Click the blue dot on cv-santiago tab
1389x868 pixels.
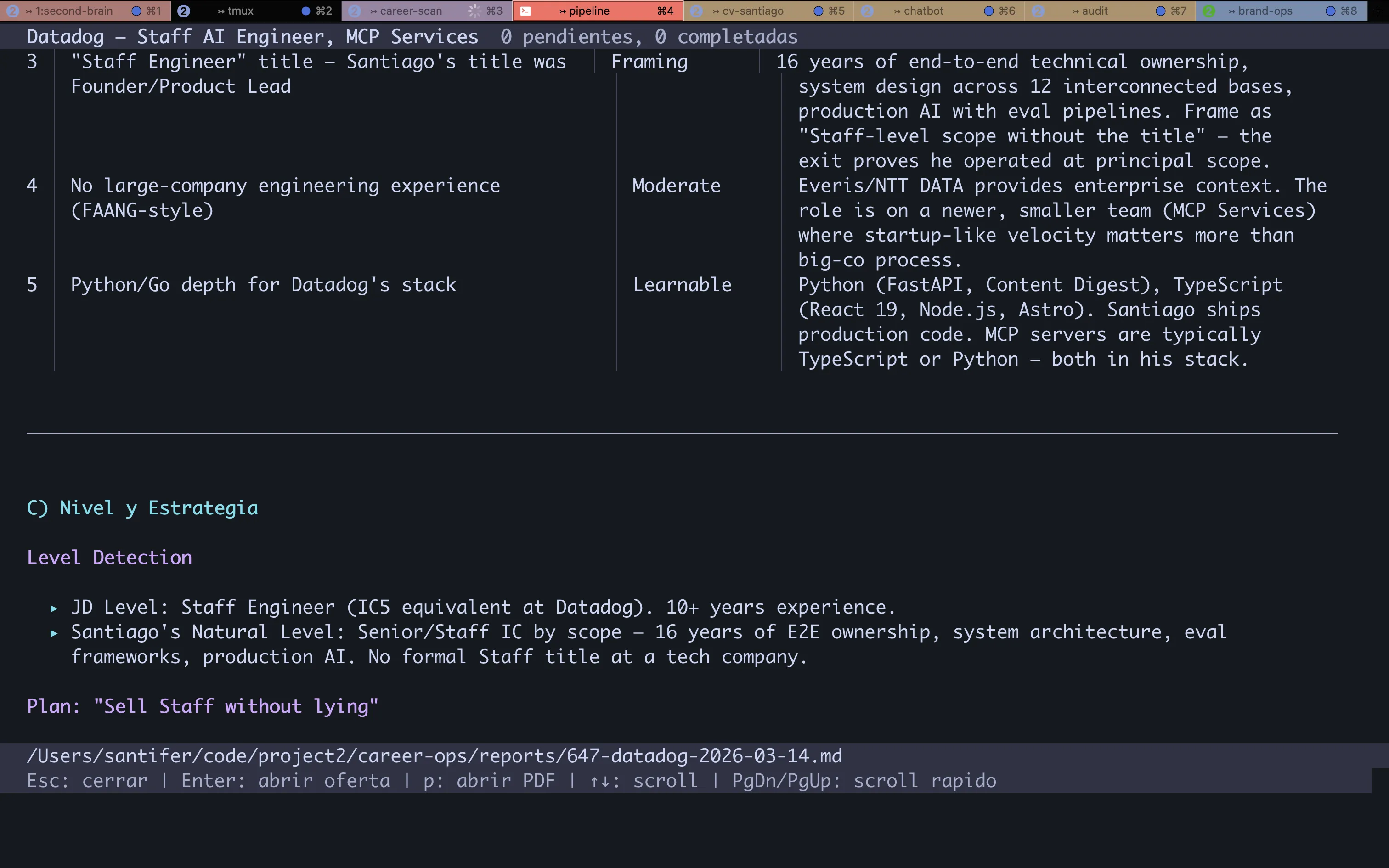(819, 11)
